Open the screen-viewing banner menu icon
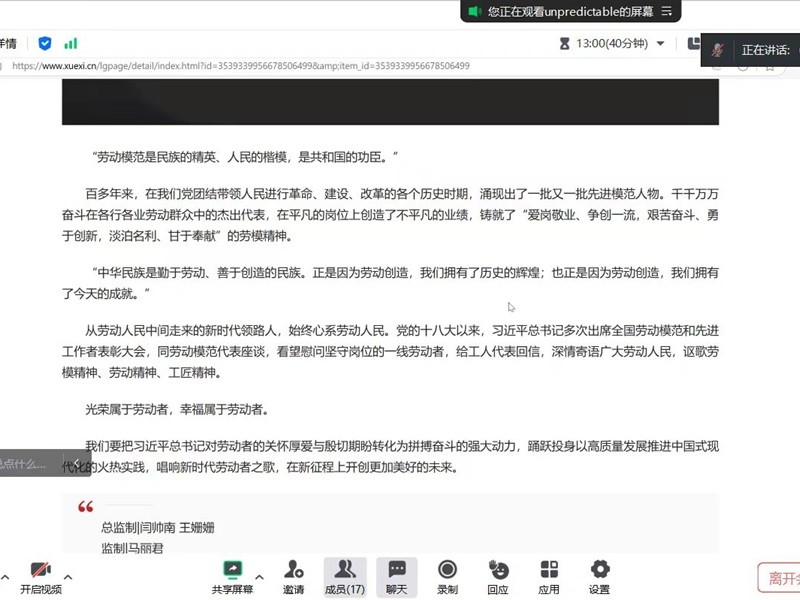Image resolution: width=800 pixels, height=600 pixels. pos(667,11)
